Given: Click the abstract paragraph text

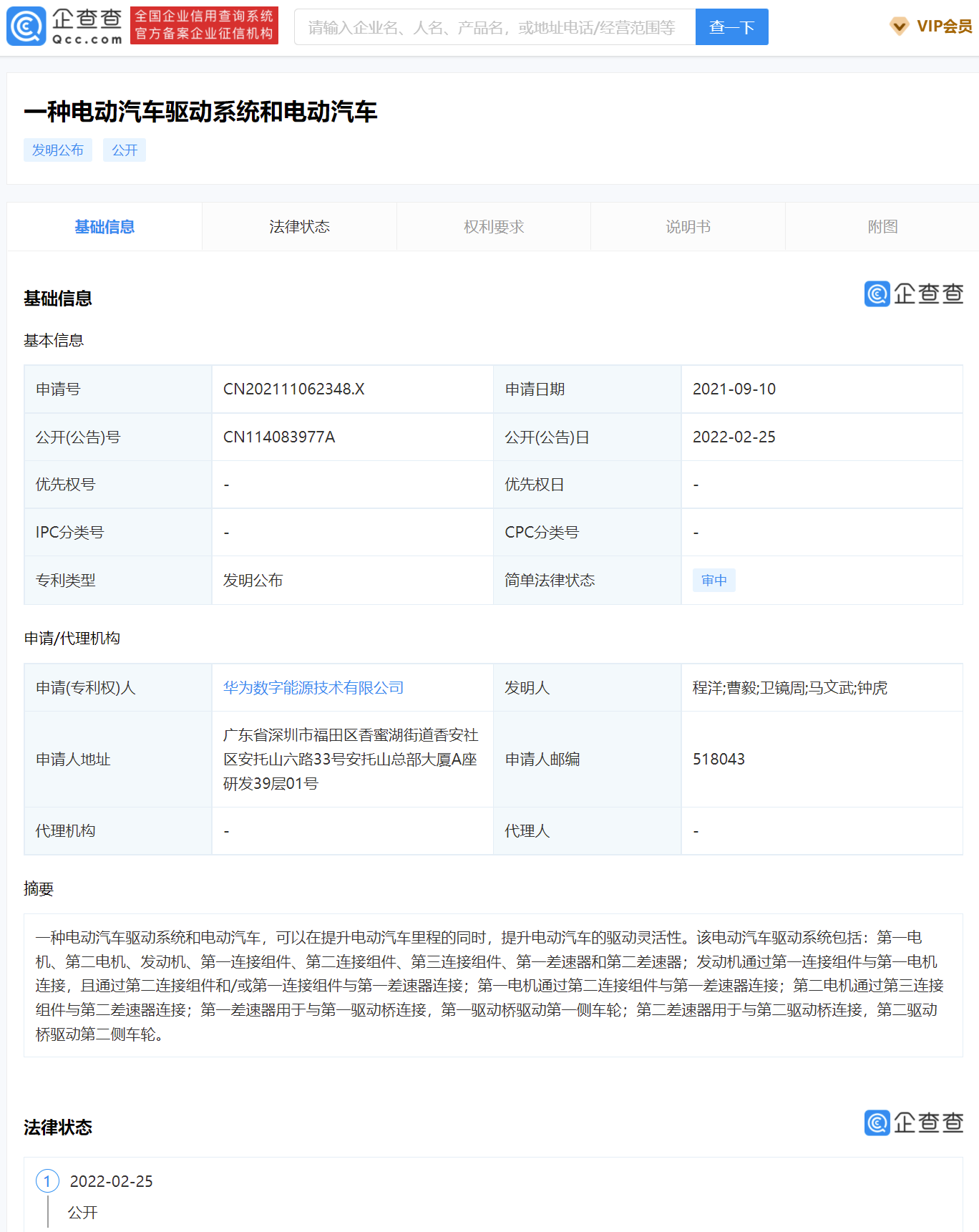Looking at the screenshot, I should point(489,986).
